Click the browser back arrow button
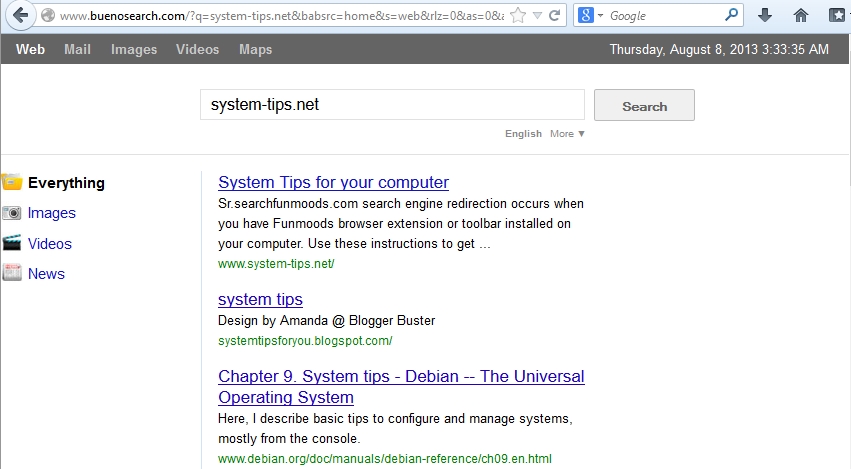 pos(21,15)
